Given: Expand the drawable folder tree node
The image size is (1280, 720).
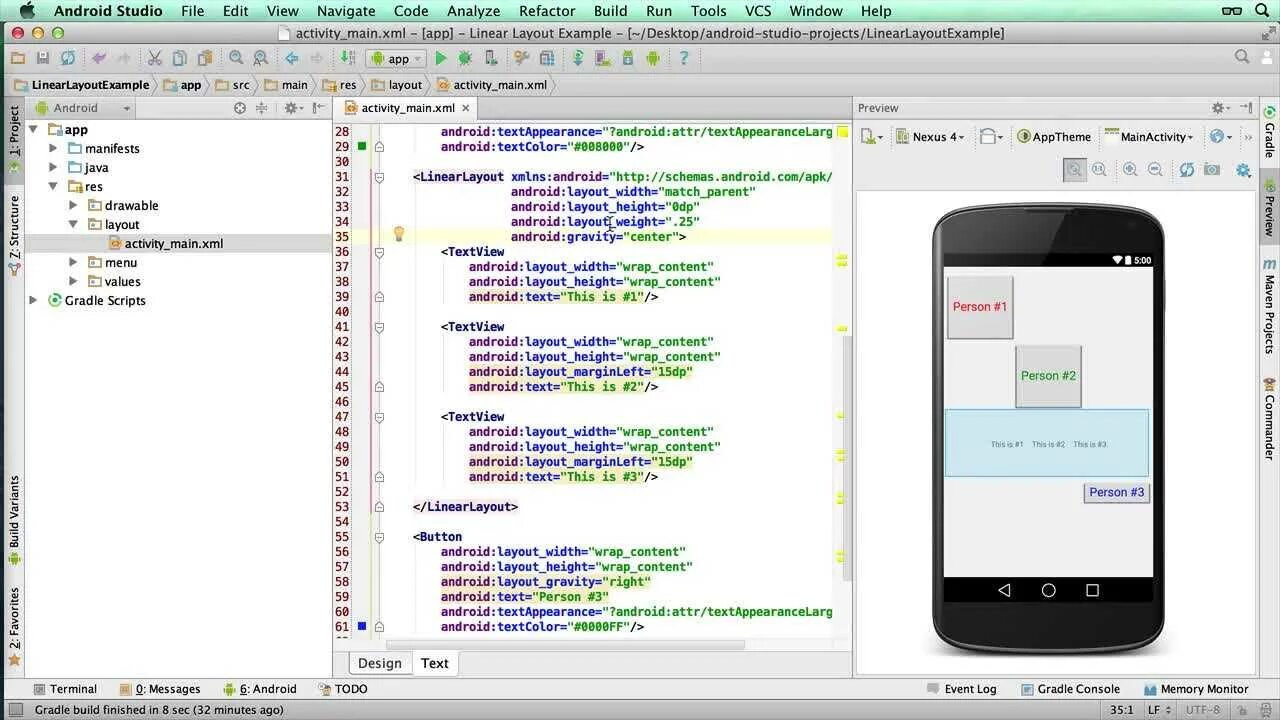Looking at the screenshot, I should (x=73, y=205).
